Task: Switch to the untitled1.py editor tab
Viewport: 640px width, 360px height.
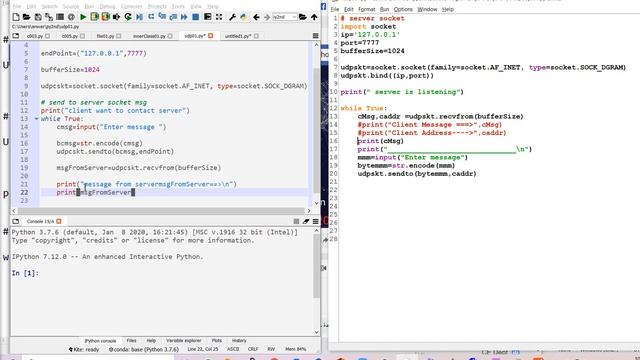Action: pyautogui.click(x=238, y=36)
